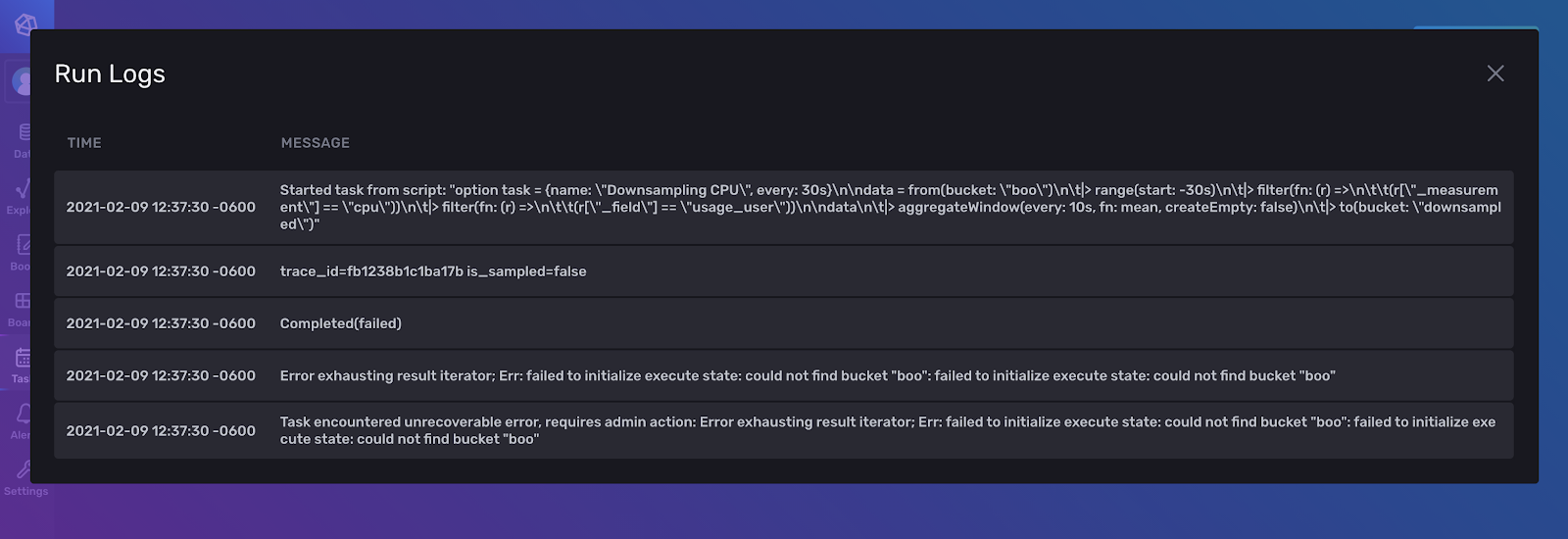Select the 'Error exhausting result iterator' log message
Viewport: 1568px width, 539px height.
tap(808, 376)
